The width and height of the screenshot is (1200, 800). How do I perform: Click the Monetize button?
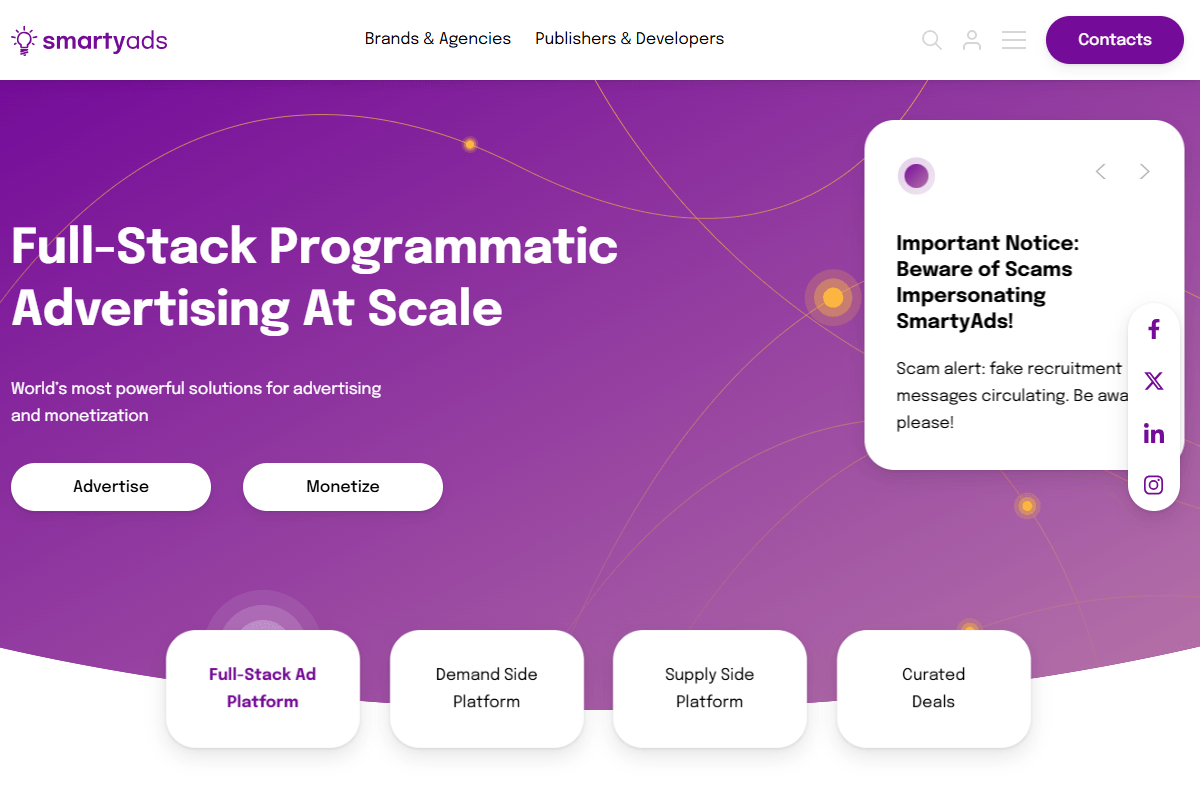pos(343,487)
